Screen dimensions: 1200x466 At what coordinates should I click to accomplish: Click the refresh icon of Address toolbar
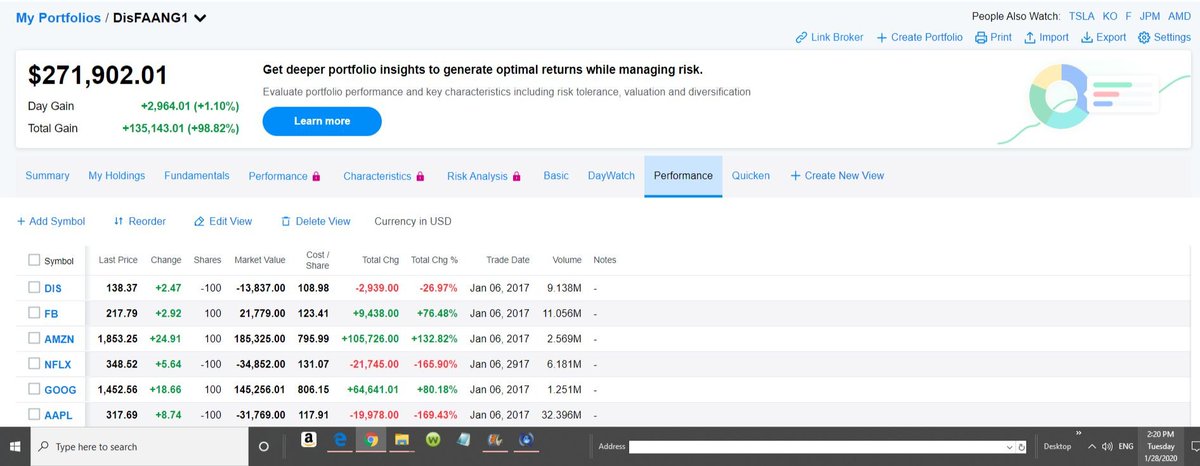point(1022,446)
